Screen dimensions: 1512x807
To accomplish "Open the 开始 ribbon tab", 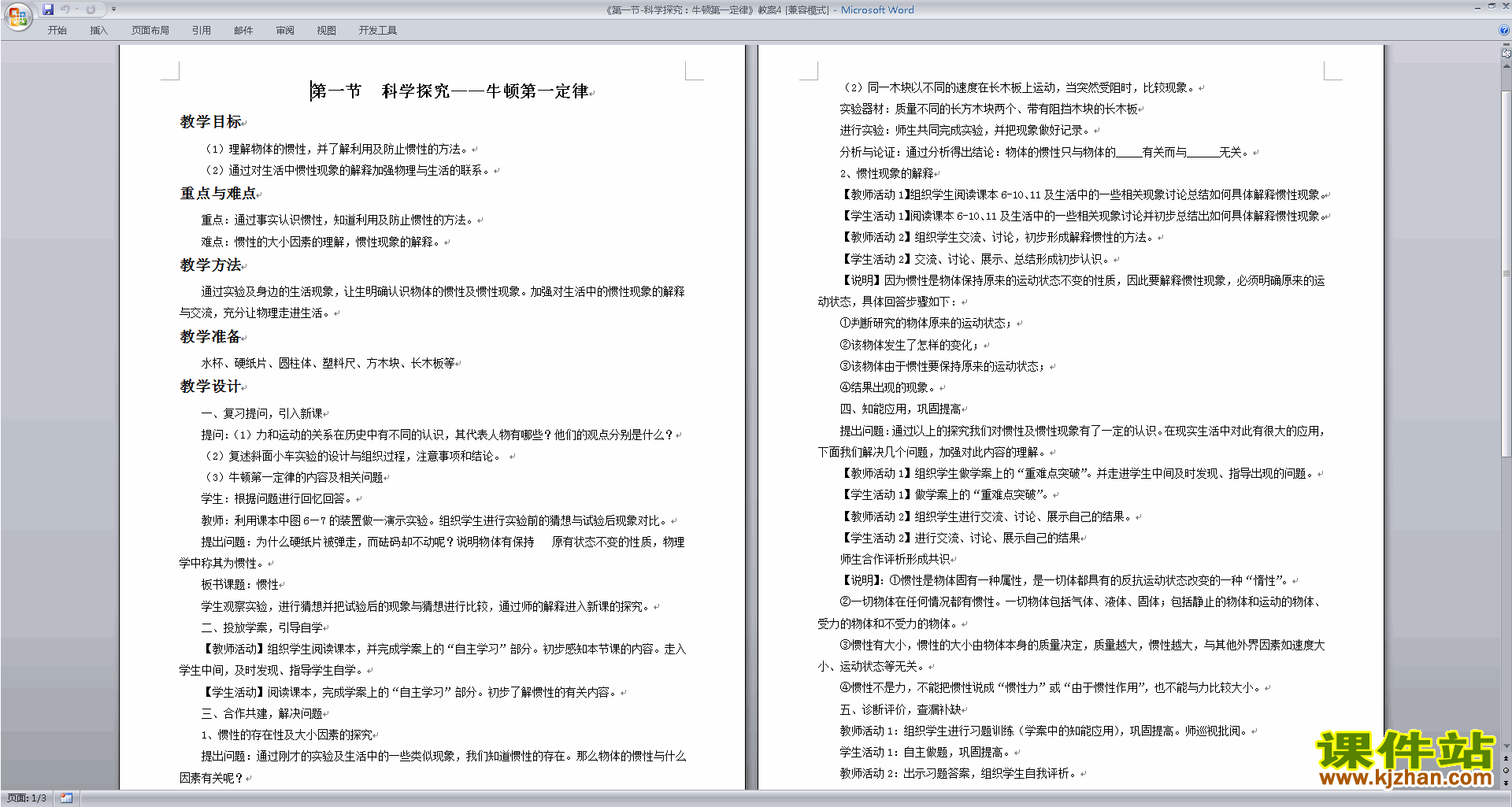I will coord(57,31).
